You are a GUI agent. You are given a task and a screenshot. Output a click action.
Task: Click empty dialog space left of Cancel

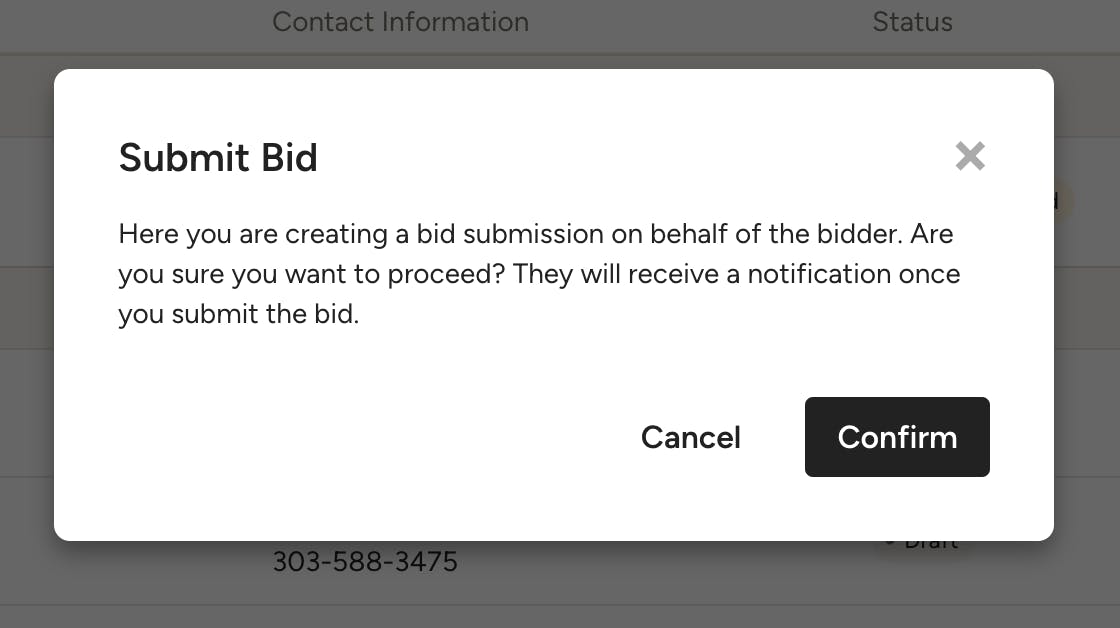[350, 437]
